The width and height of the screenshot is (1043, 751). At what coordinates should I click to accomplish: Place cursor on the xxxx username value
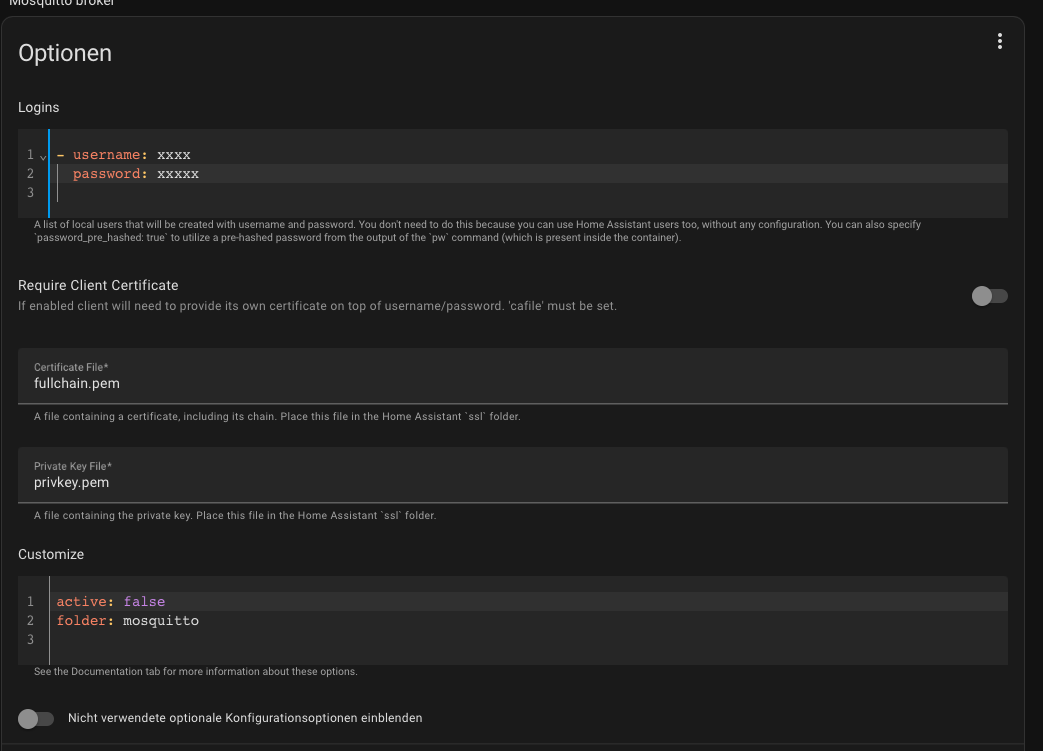pyautogui.click(x=174, y=155)
